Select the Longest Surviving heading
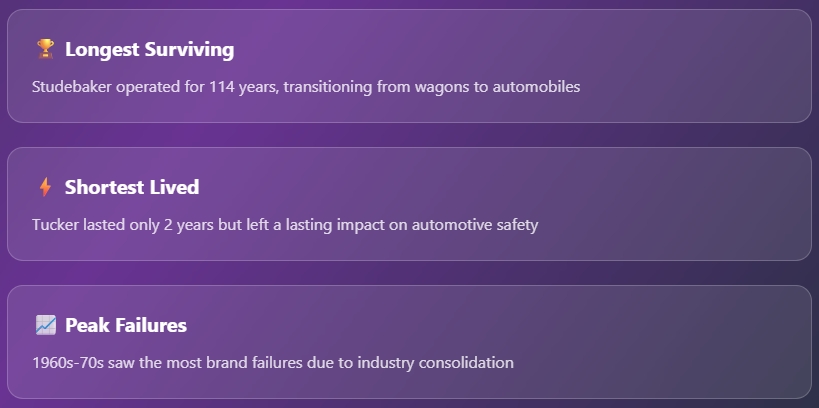This screenshot has height=408, width=819. click(x=149, y=50)
